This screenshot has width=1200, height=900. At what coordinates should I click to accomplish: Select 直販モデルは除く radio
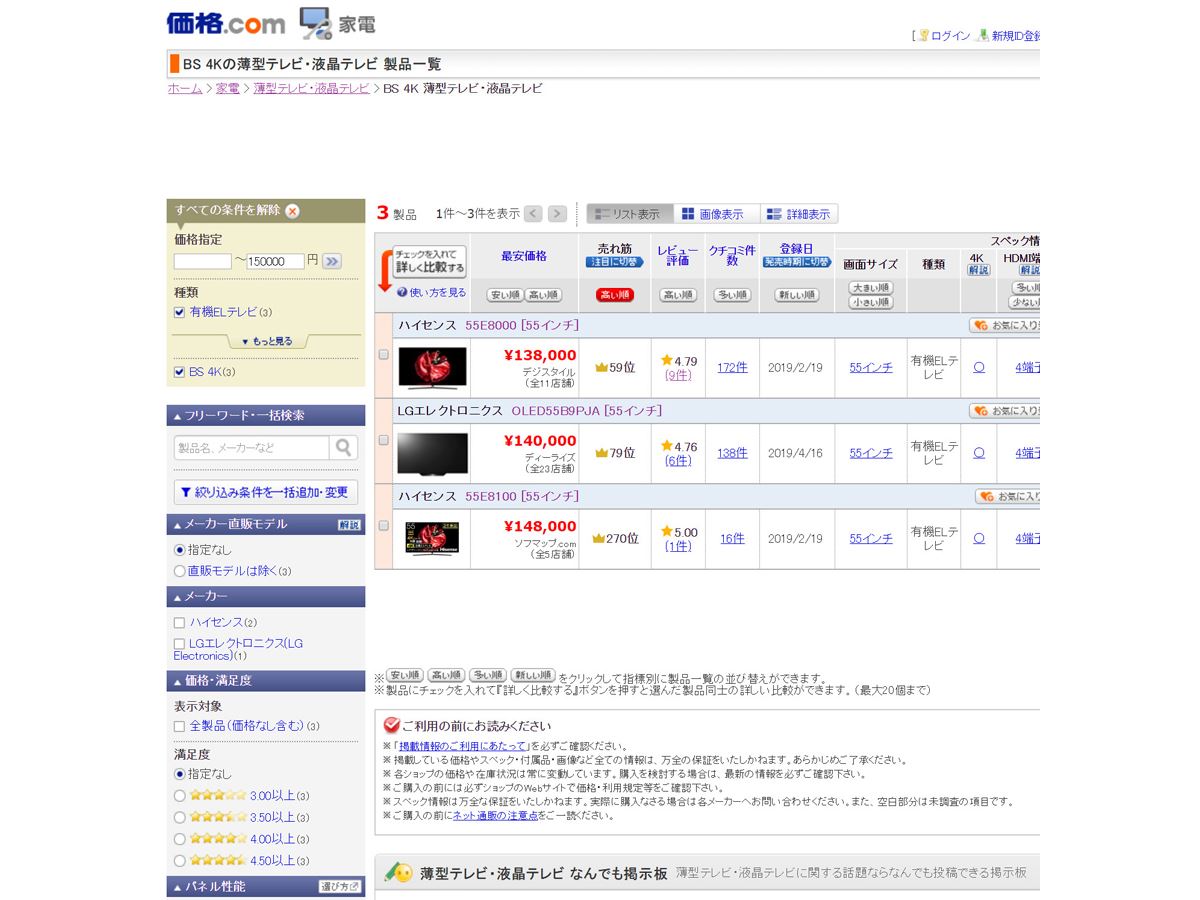click(180, 571)
